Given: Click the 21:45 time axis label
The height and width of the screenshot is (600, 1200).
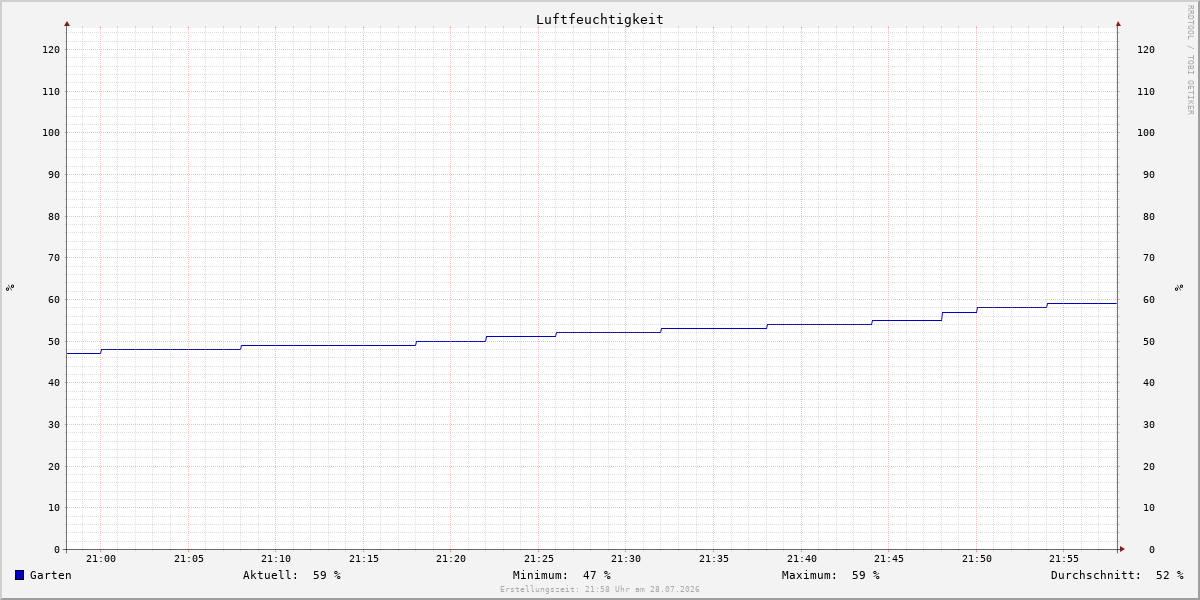Looking at the screenshot, I should 889,559.
